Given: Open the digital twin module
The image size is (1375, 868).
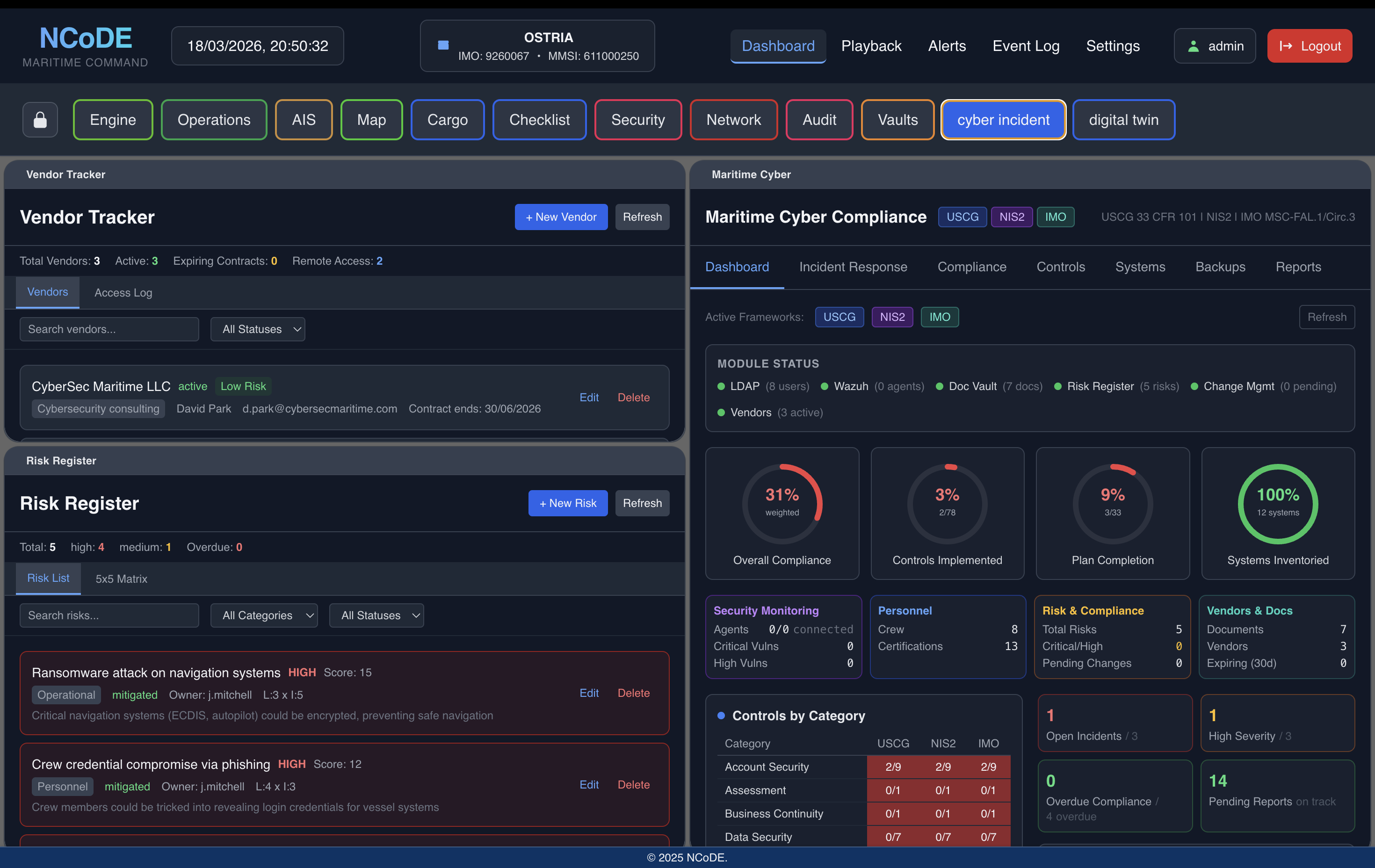Looking at the screenshot, I should tap(1124, 119).
